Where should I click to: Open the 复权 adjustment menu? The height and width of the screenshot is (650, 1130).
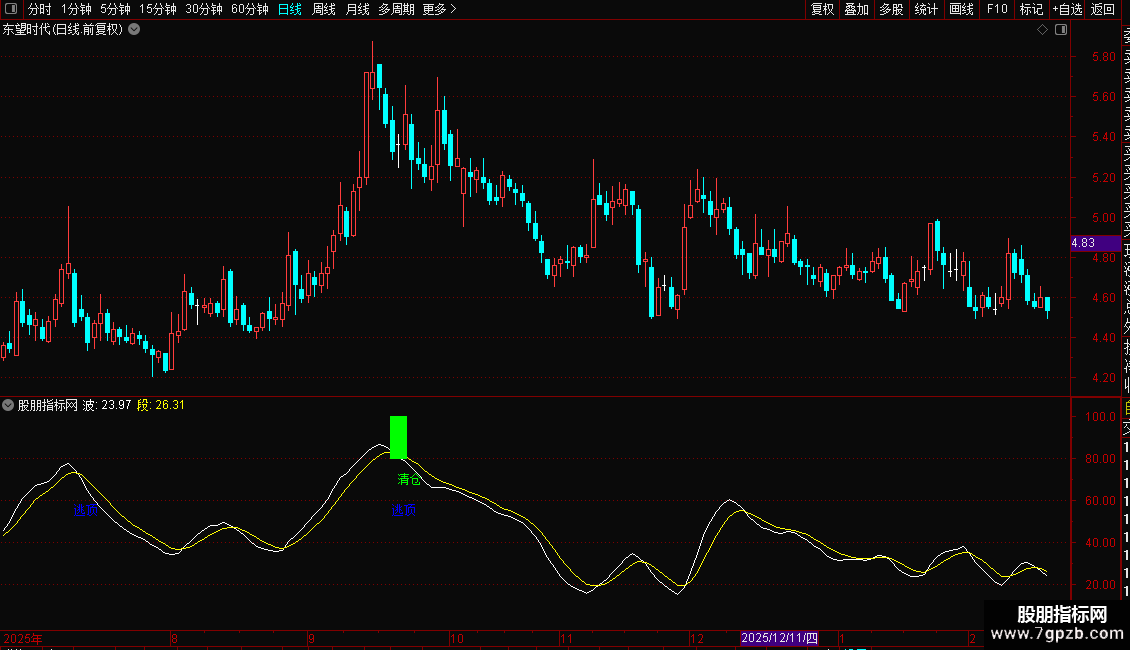(822, 9)
